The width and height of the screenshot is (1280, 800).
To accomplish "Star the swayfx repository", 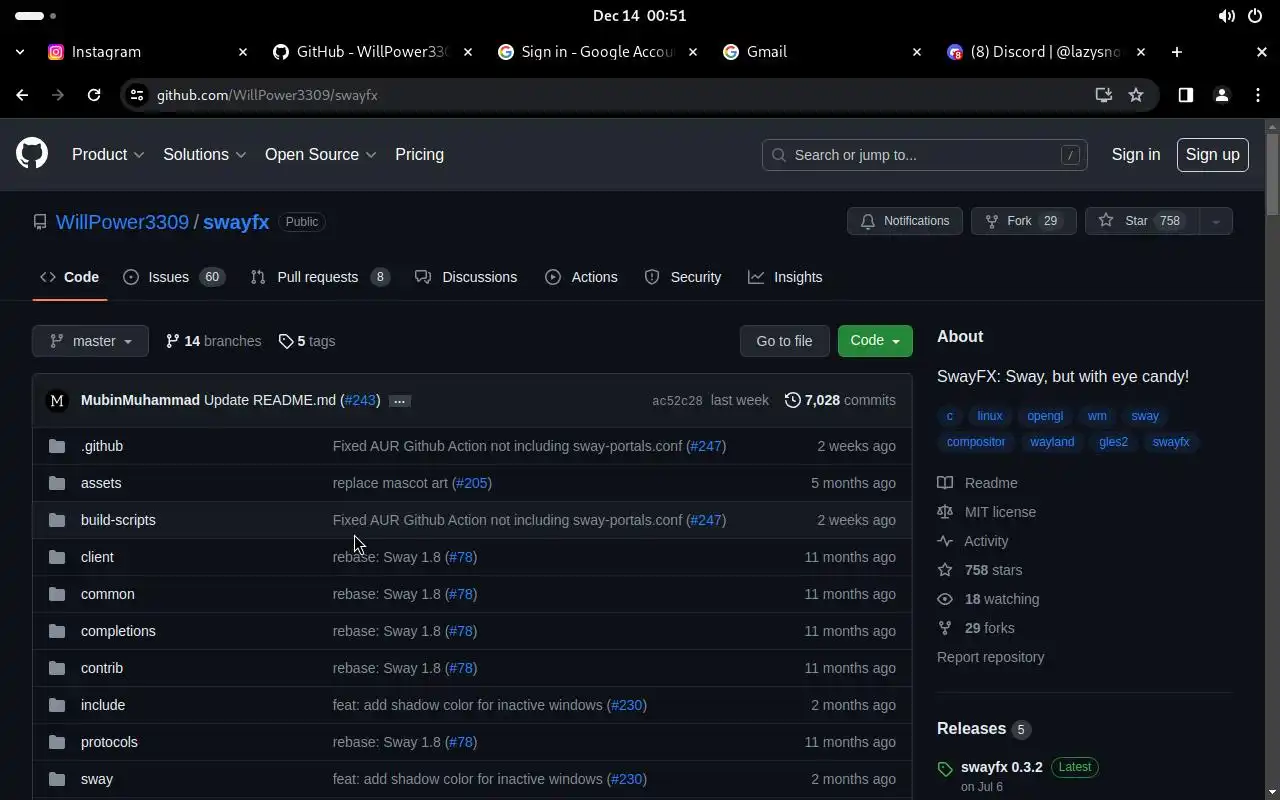I will 1142,221.
